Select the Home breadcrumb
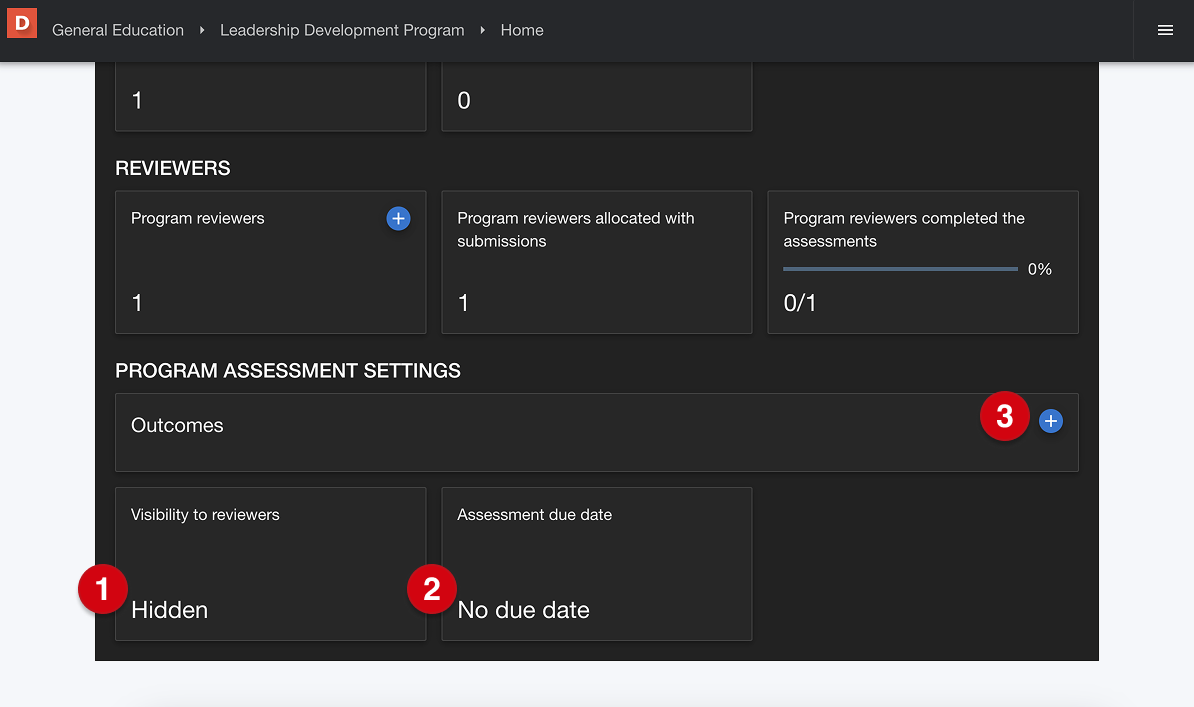 coord(522,30)
